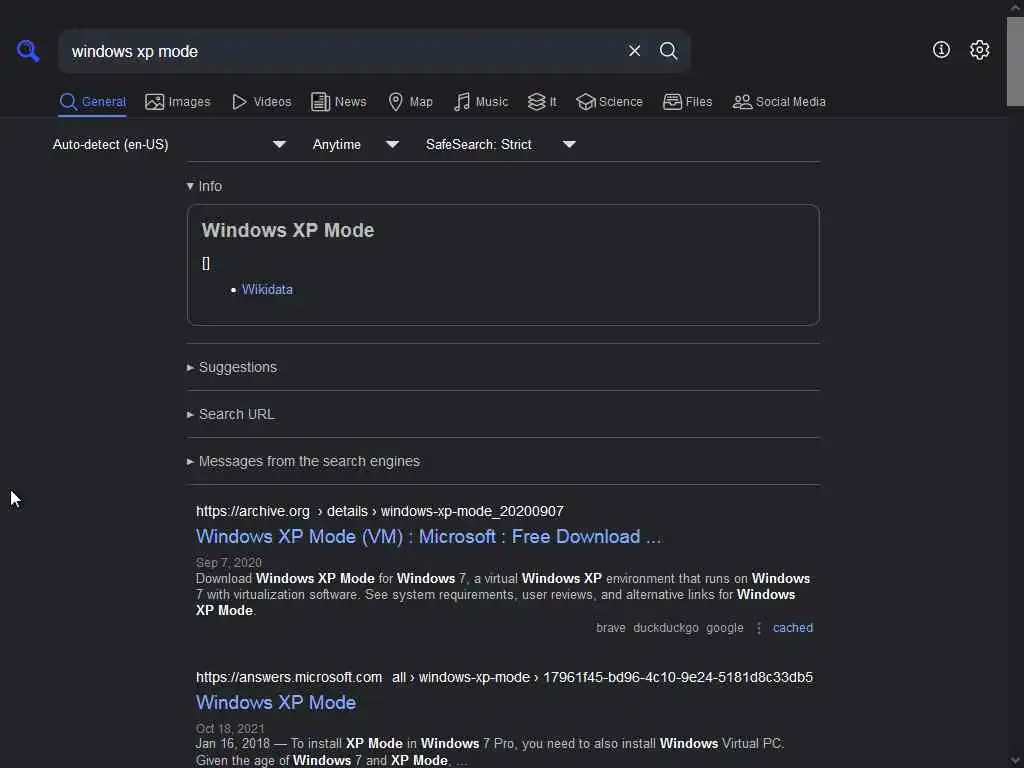Switch to the Images tab
Image resolution: width=1024 pixels, height=768 pixels.
point(178,102)
